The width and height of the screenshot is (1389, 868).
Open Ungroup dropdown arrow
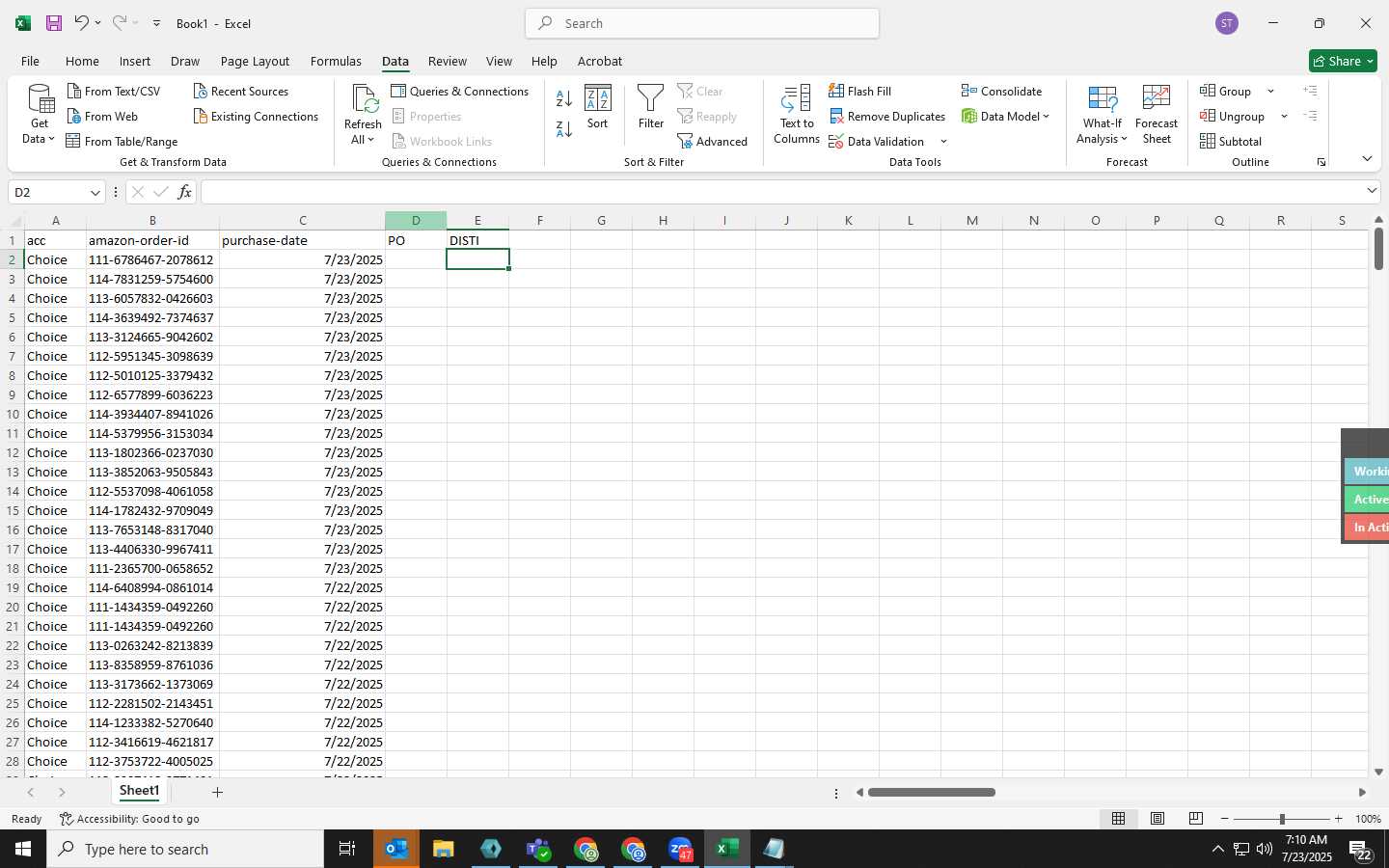click(1284, 117)
